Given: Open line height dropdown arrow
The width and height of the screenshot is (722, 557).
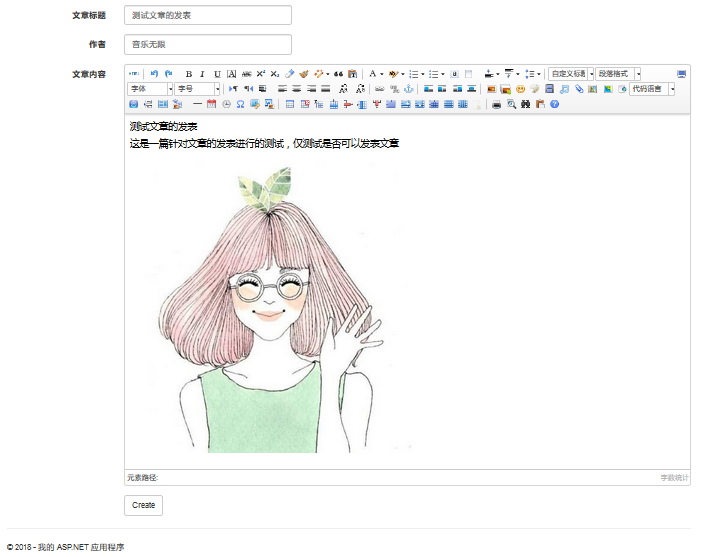Looking at the screenshot, I should pos(538,74).
